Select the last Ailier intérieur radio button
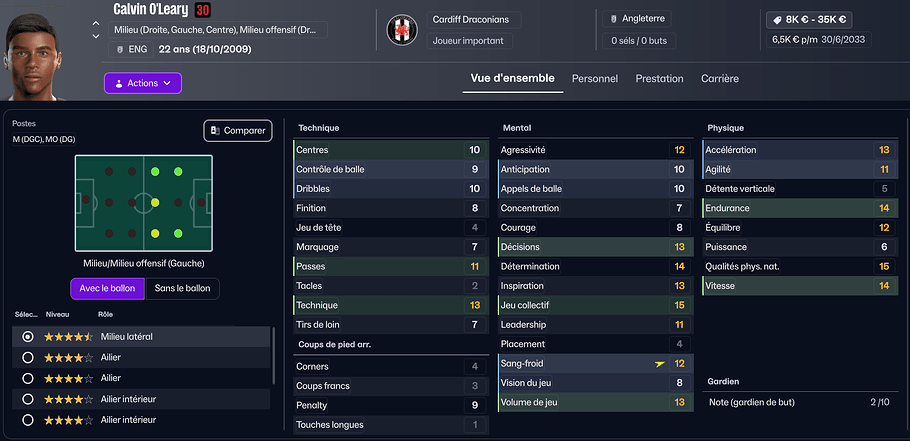The width and height of the screenshot is (910, 441). 27,419
